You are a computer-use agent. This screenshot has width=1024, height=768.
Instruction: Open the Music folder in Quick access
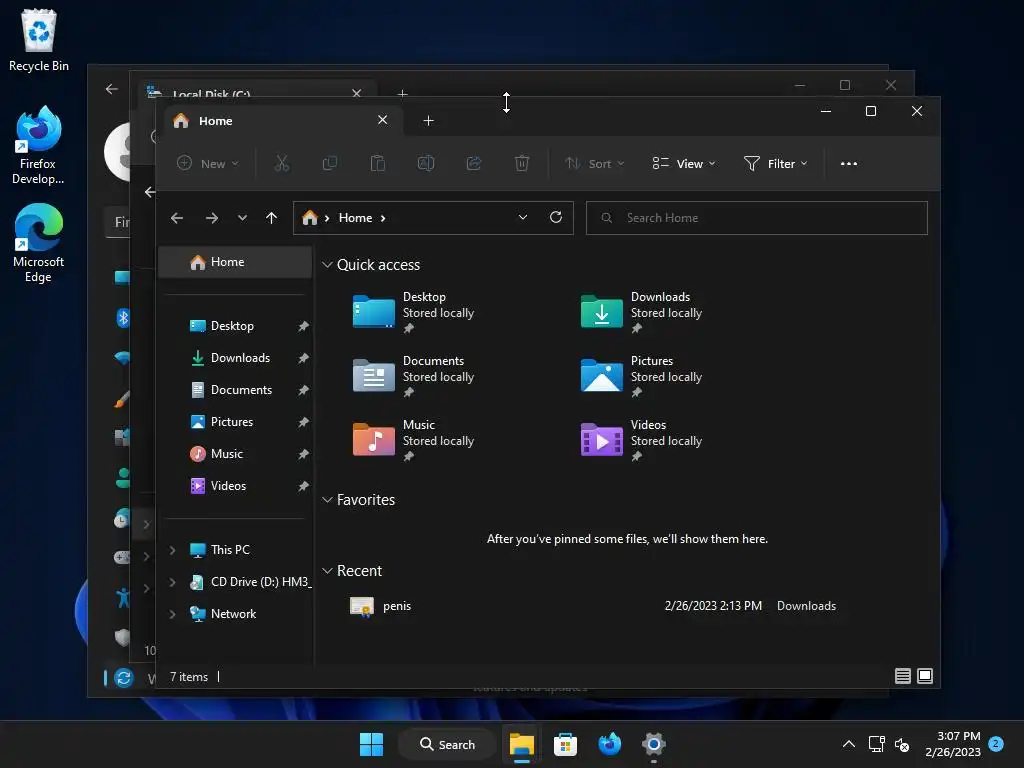click(413, 440)
